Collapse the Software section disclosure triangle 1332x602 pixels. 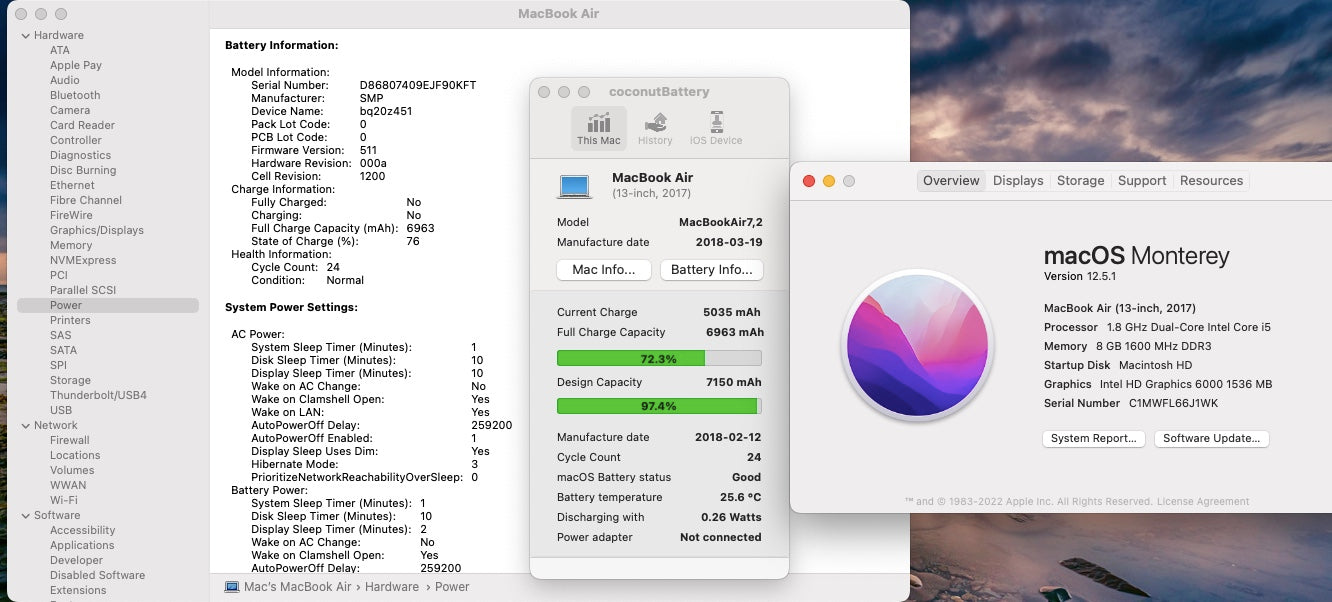(25, 516)
